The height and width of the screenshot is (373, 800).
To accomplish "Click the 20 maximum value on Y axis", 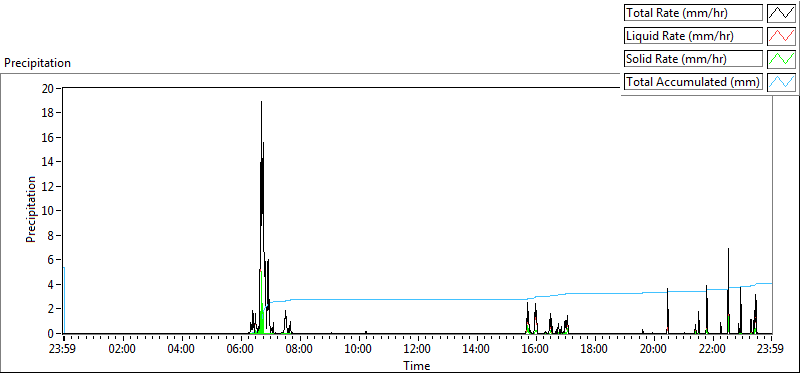I will click(48, 88).
